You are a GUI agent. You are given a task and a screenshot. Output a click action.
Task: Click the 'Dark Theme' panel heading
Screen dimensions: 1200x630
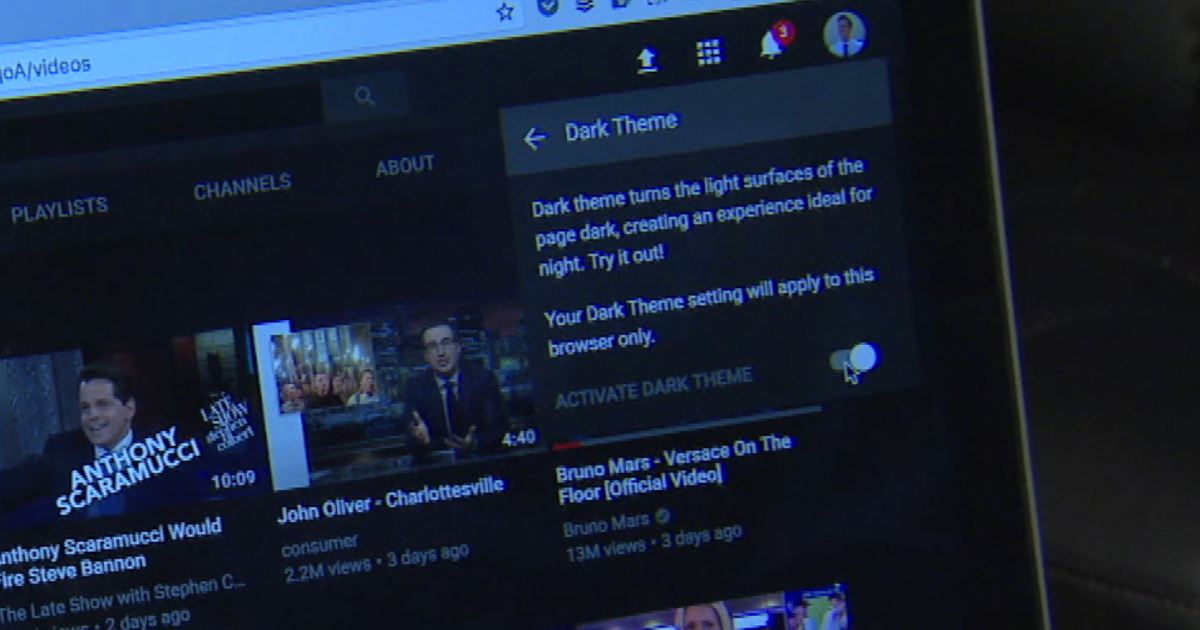click(x=621, y=127)
